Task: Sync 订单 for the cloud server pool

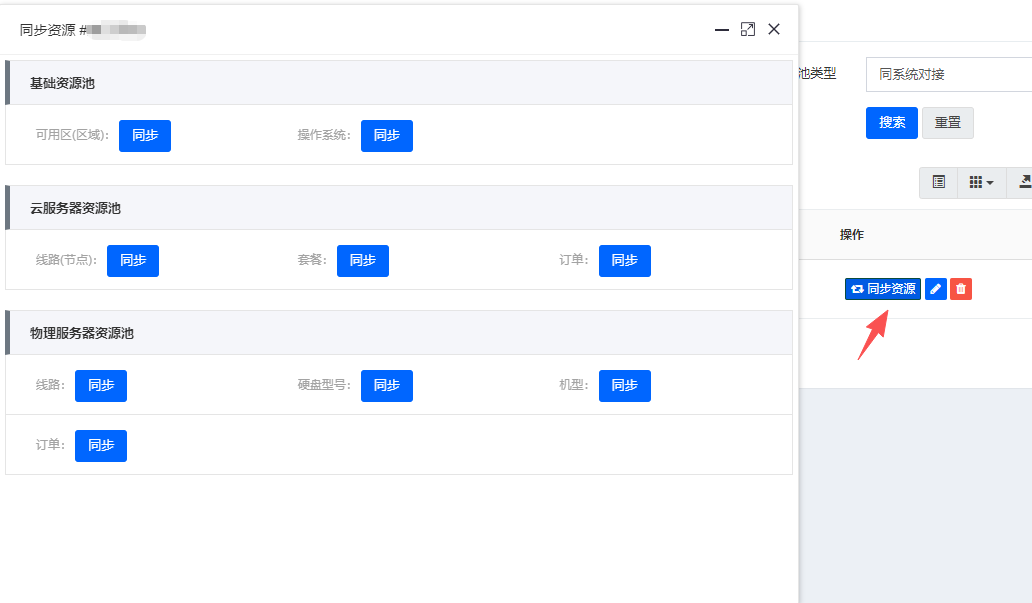Action: [625, 261]
